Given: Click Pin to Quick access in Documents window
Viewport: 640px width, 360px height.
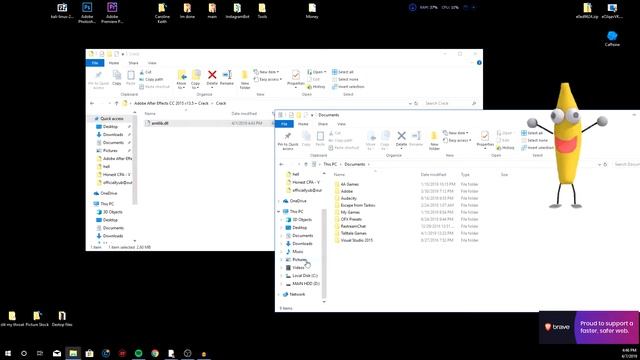Looking at the screenshot, I should tap(288, 141).
